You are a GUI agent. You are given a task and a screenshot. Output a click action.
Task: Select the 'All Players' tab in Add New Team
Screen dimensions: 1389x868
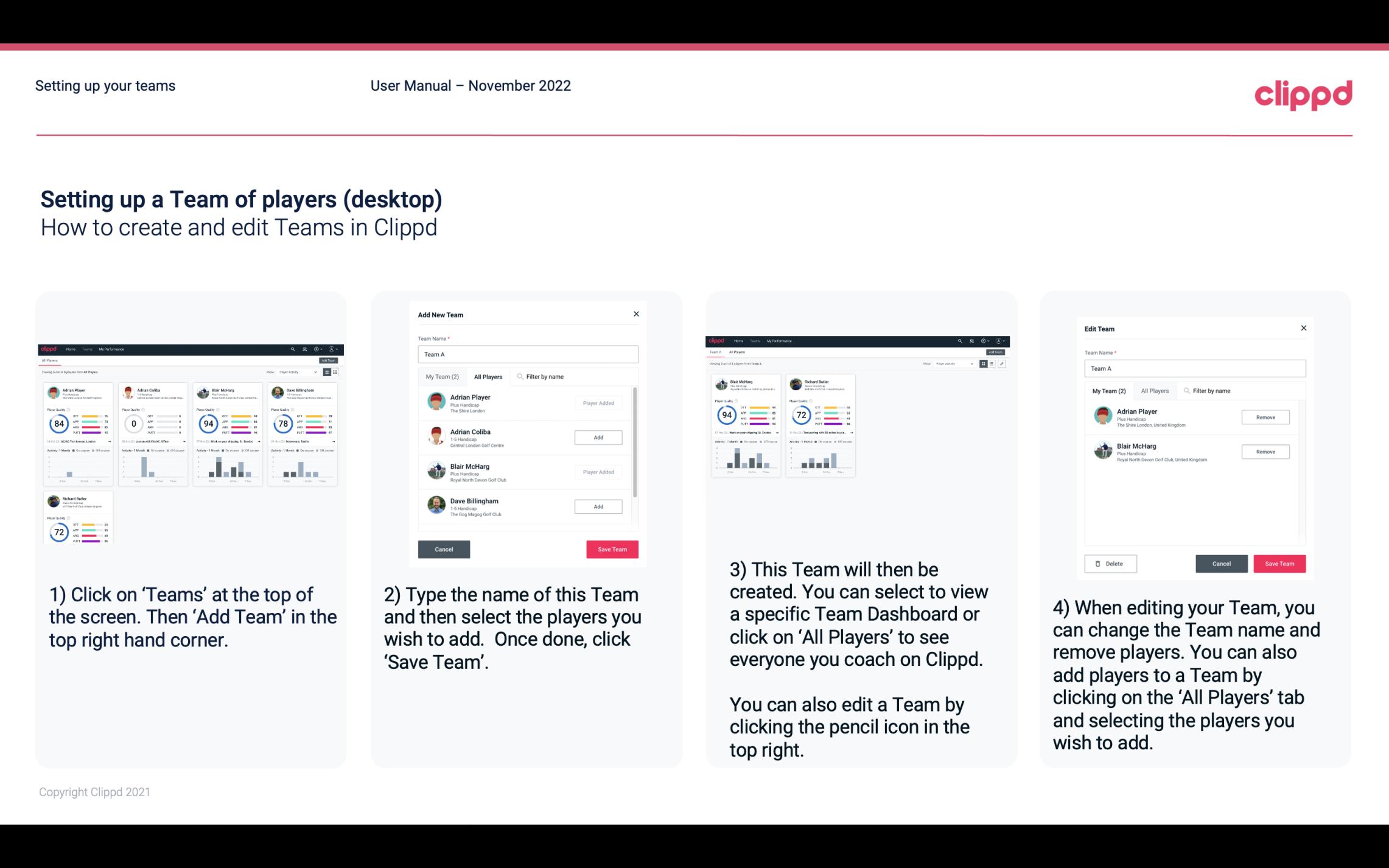coord(488,377)
